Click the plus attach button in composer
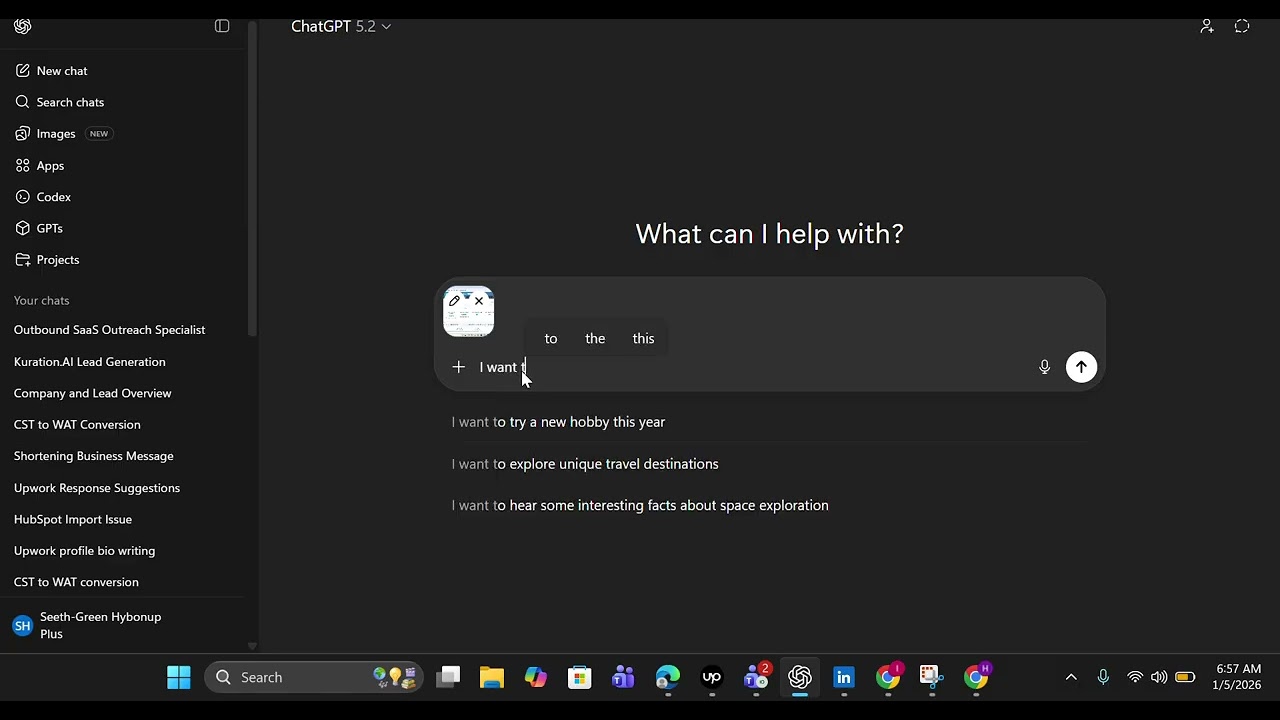Viewport: 1280px width, 720px height. (458, 367)
